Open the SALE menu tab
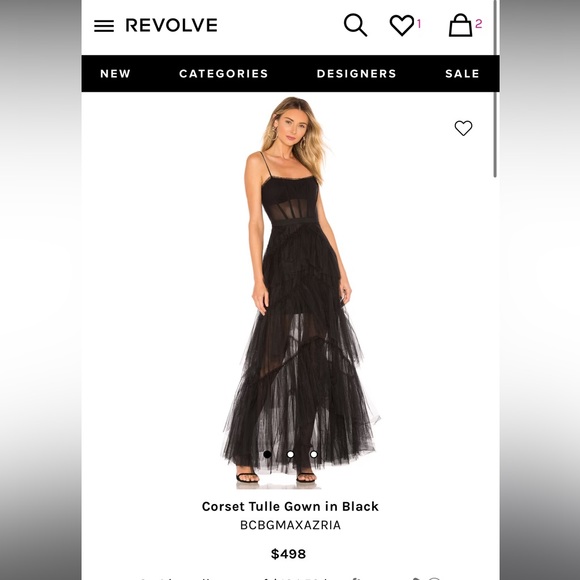 click(x=462, y=74)
